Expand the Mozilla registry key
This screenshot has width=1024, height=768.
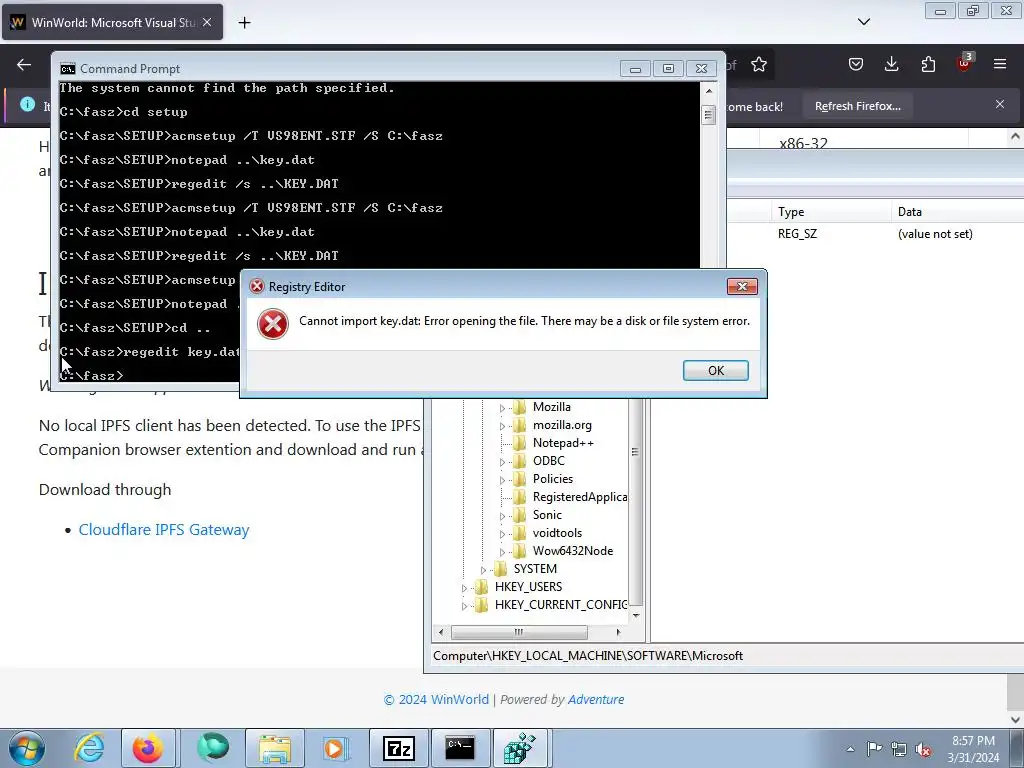[x=502, y=408]
